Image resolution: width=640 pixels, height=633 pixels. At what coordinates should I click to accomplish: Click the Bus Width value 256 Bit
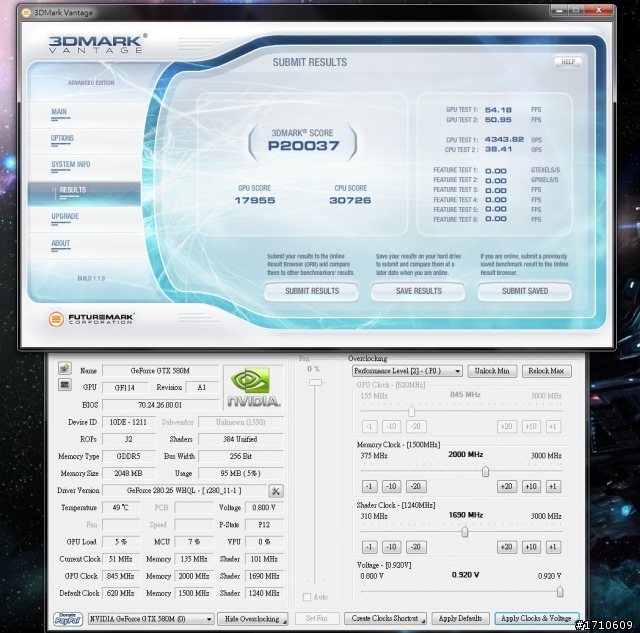[241, 456]
